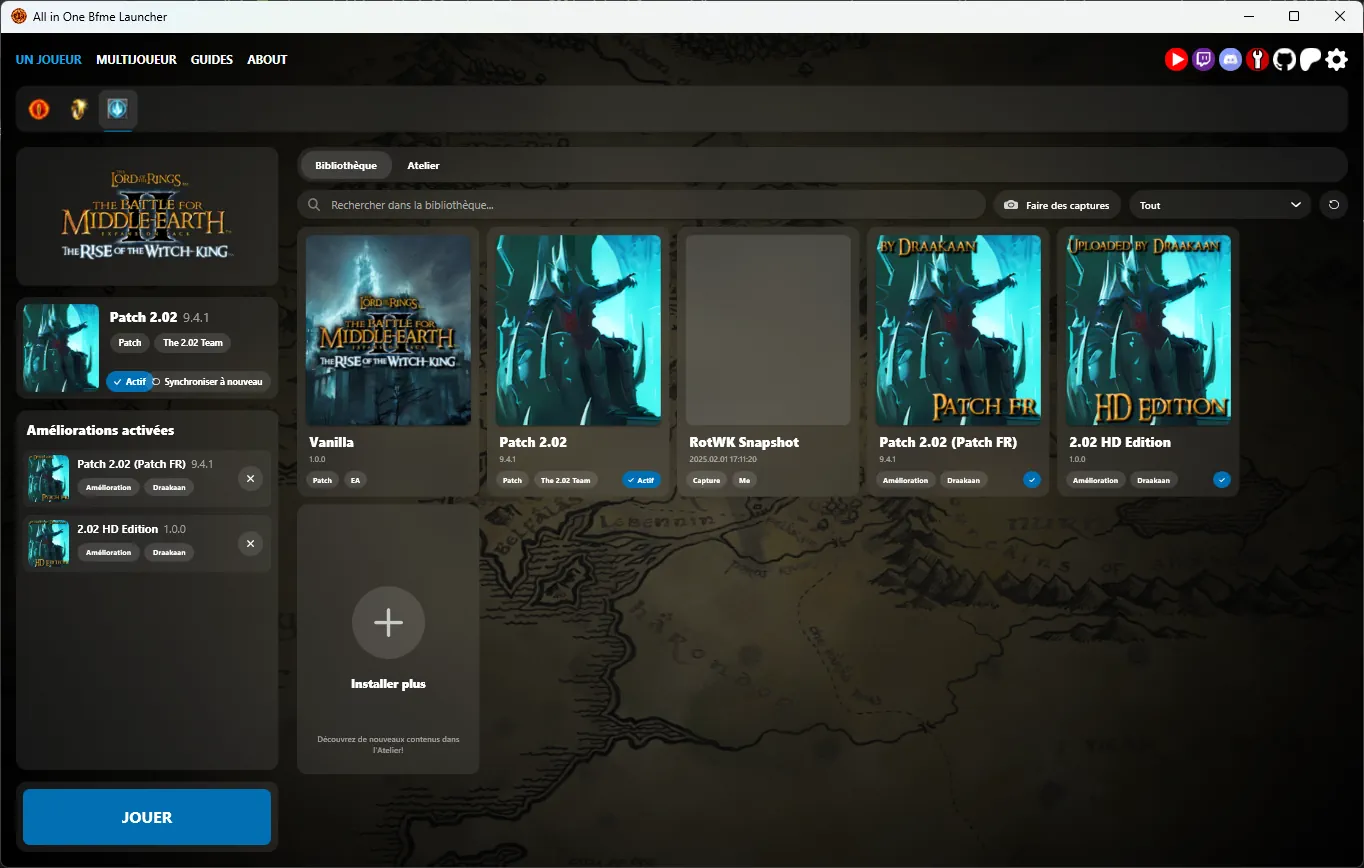Click the Actif badge in the sidebar

(129, 382)
